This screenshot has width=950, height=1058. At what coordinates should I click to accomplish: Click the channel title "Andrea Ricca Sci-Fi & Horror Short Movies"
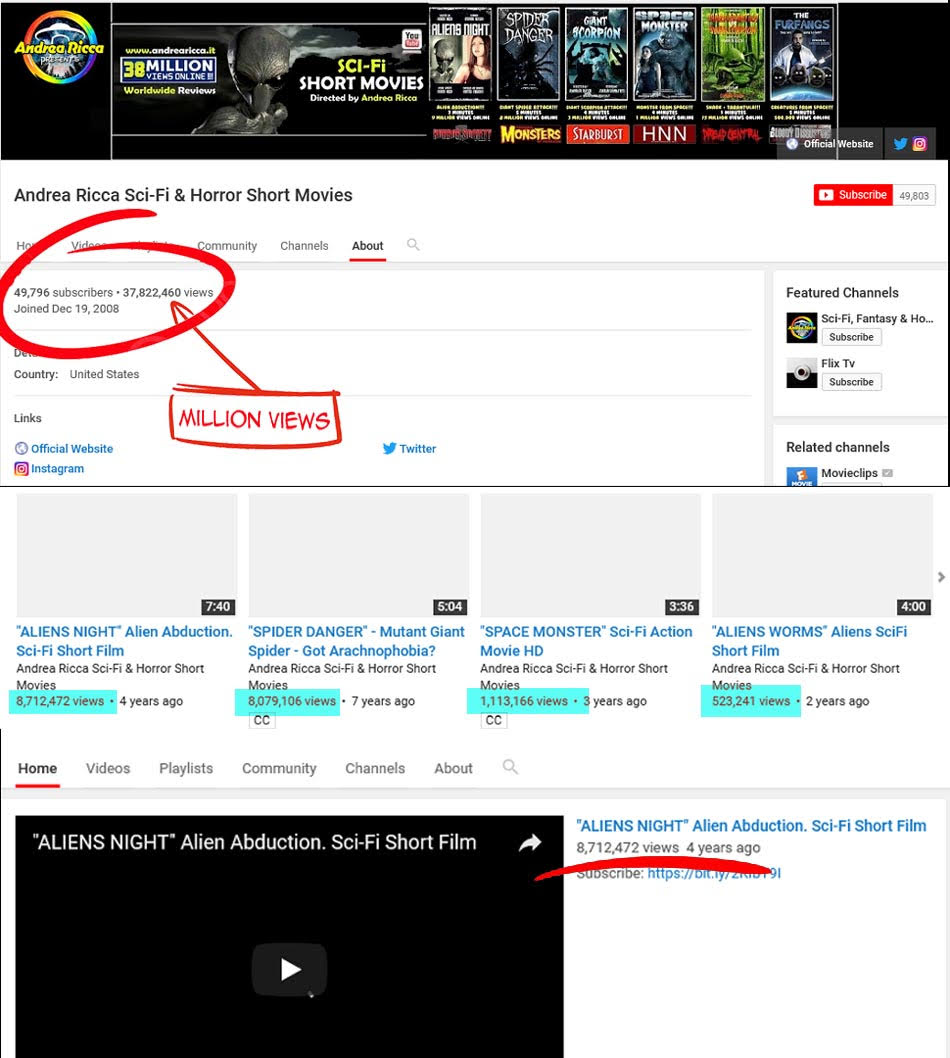183,195
